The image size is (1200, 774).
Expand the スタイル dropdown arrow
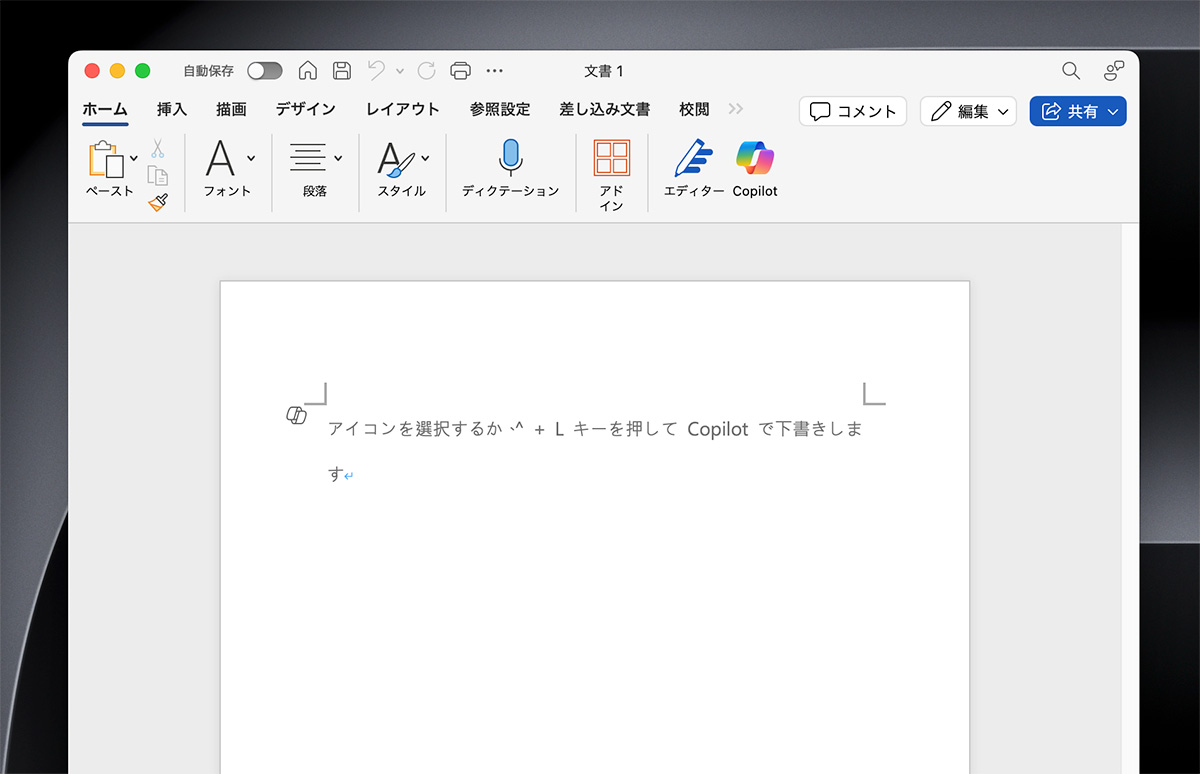(425, 158)
